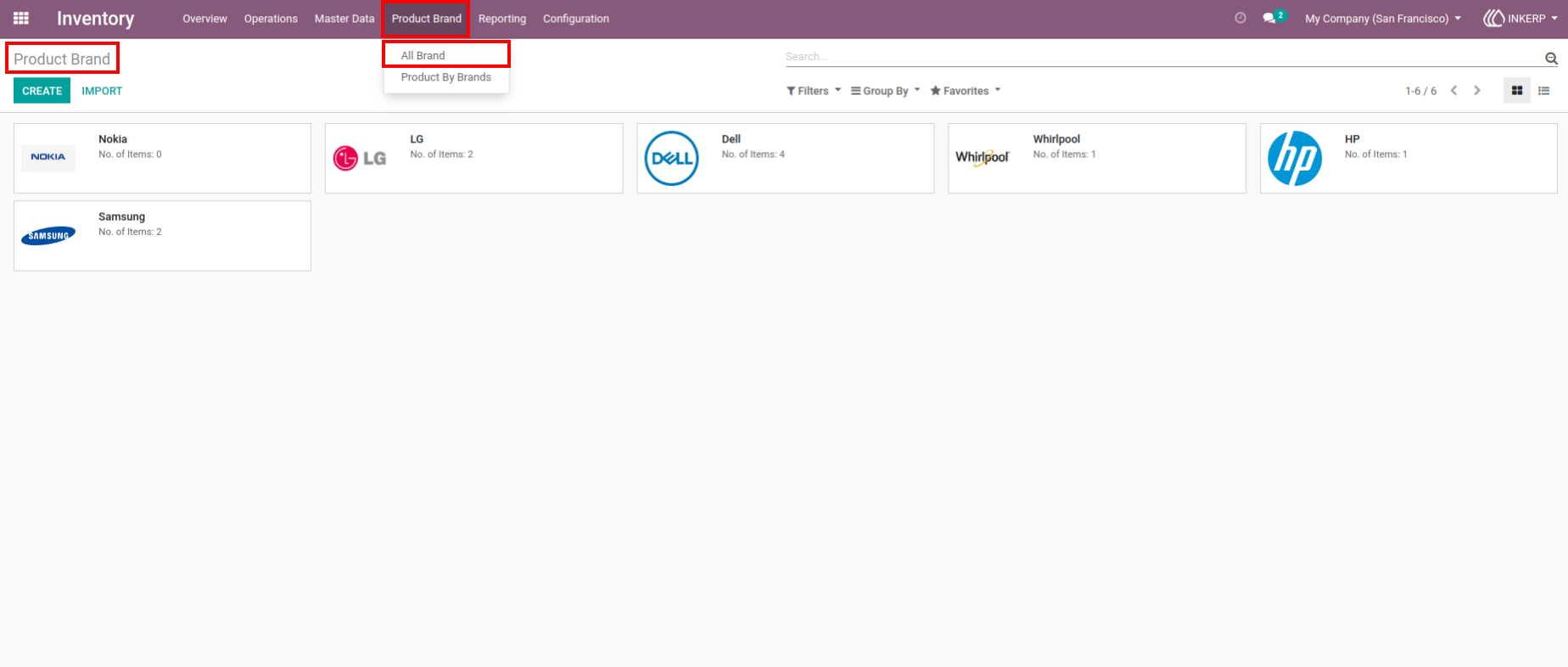This screenshot has height=667, width=1568.
Task: Open the Configuration menu
Action: pos(576,18)
